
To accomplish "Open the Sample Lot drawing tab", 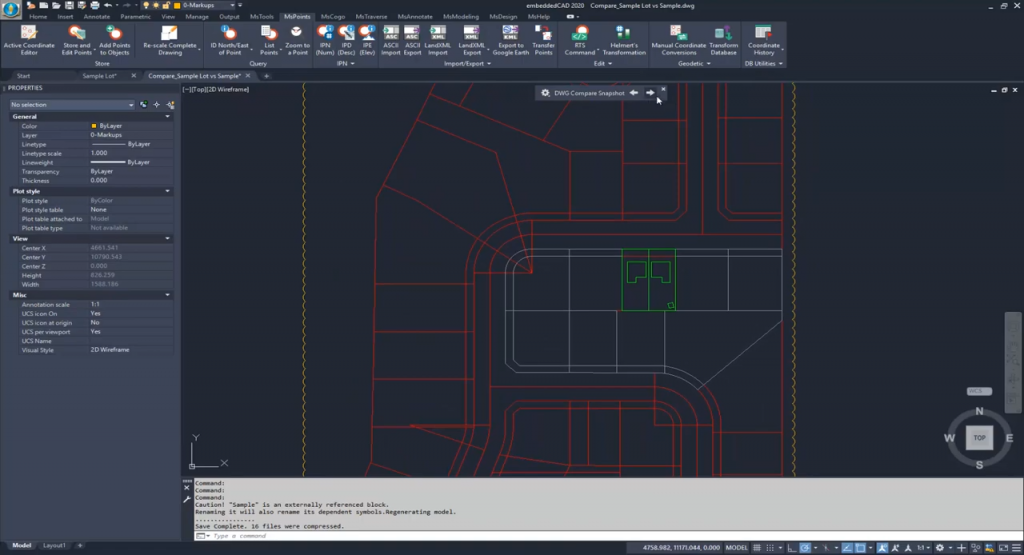I will click(99, 76).
